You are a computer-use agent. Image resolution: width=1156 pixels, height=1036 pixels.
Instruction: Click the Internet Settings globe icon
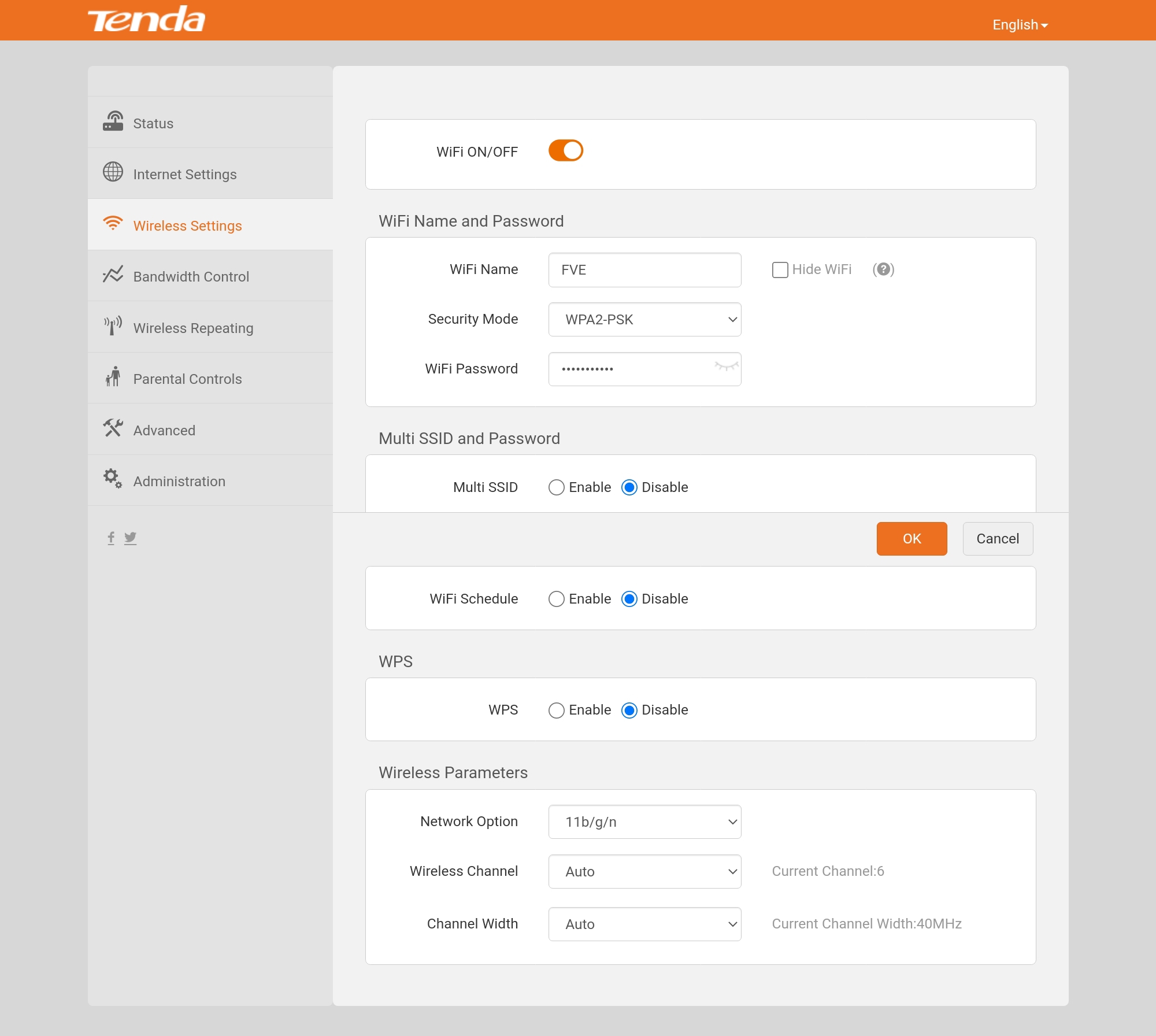point(113,172)
